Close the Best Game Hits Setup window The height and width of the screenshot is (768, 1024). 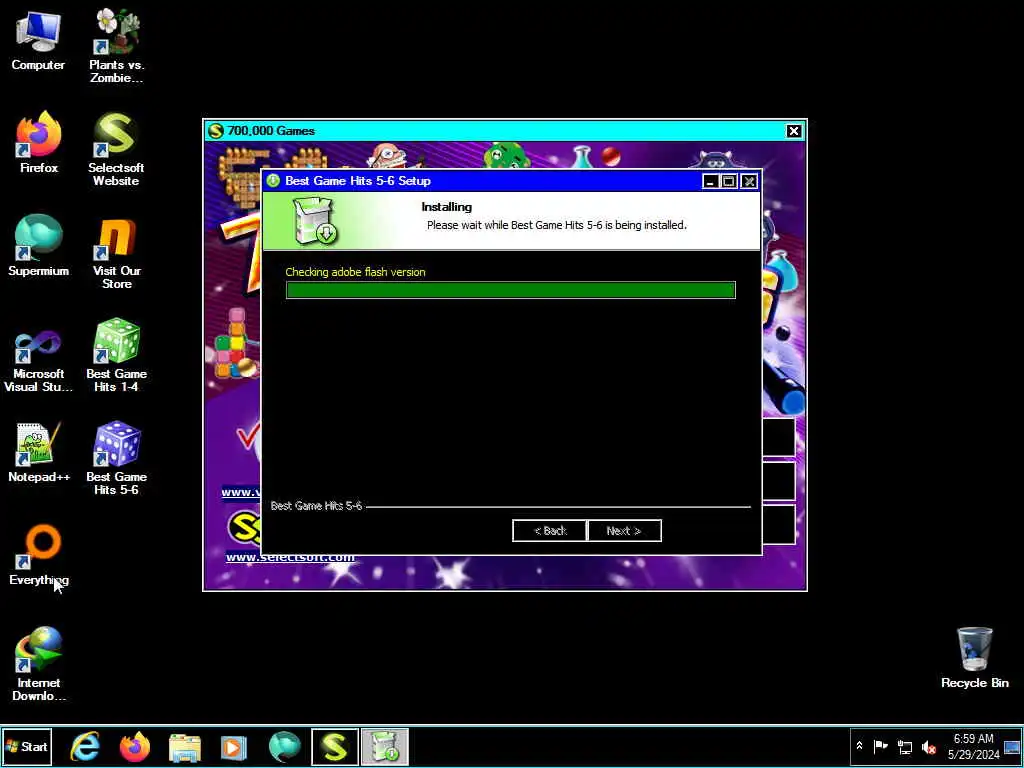[x=749, y=182]
